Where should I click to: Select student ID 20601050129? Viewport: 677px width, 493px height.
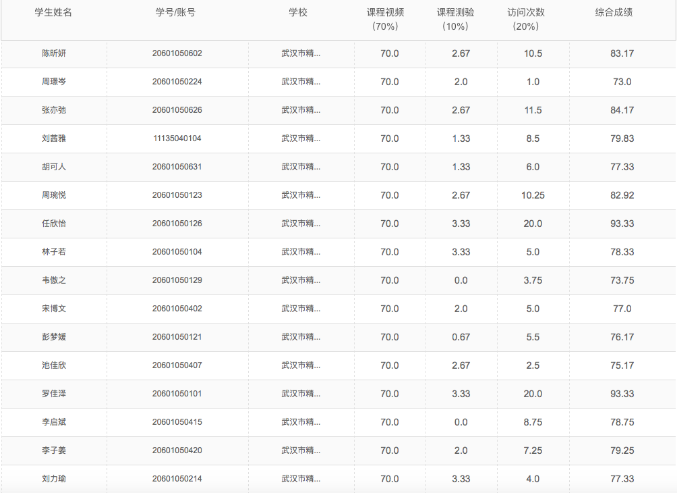point(177,280)
